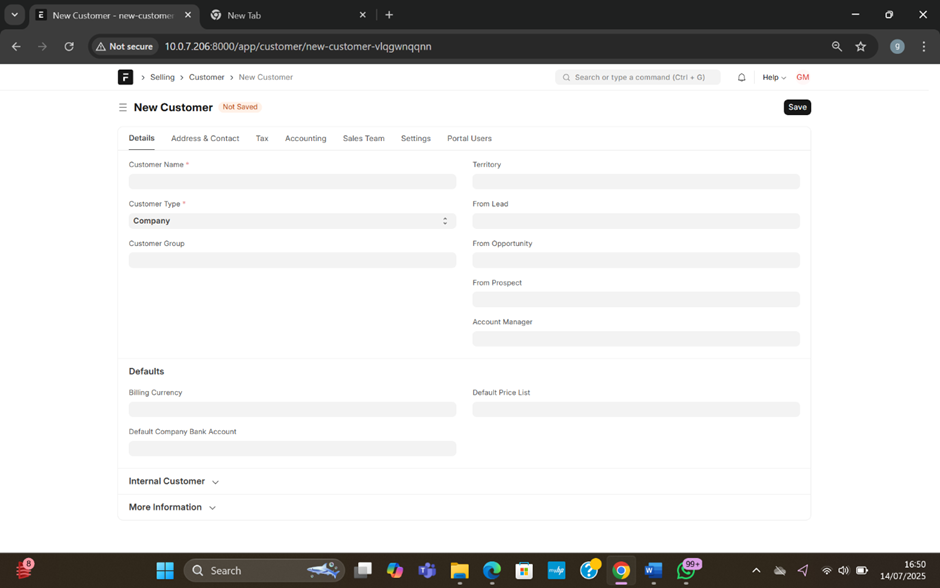Viewport: 940px width, 588px height.
Task: Click the Not secure warning badge
Action: [124, 47]
